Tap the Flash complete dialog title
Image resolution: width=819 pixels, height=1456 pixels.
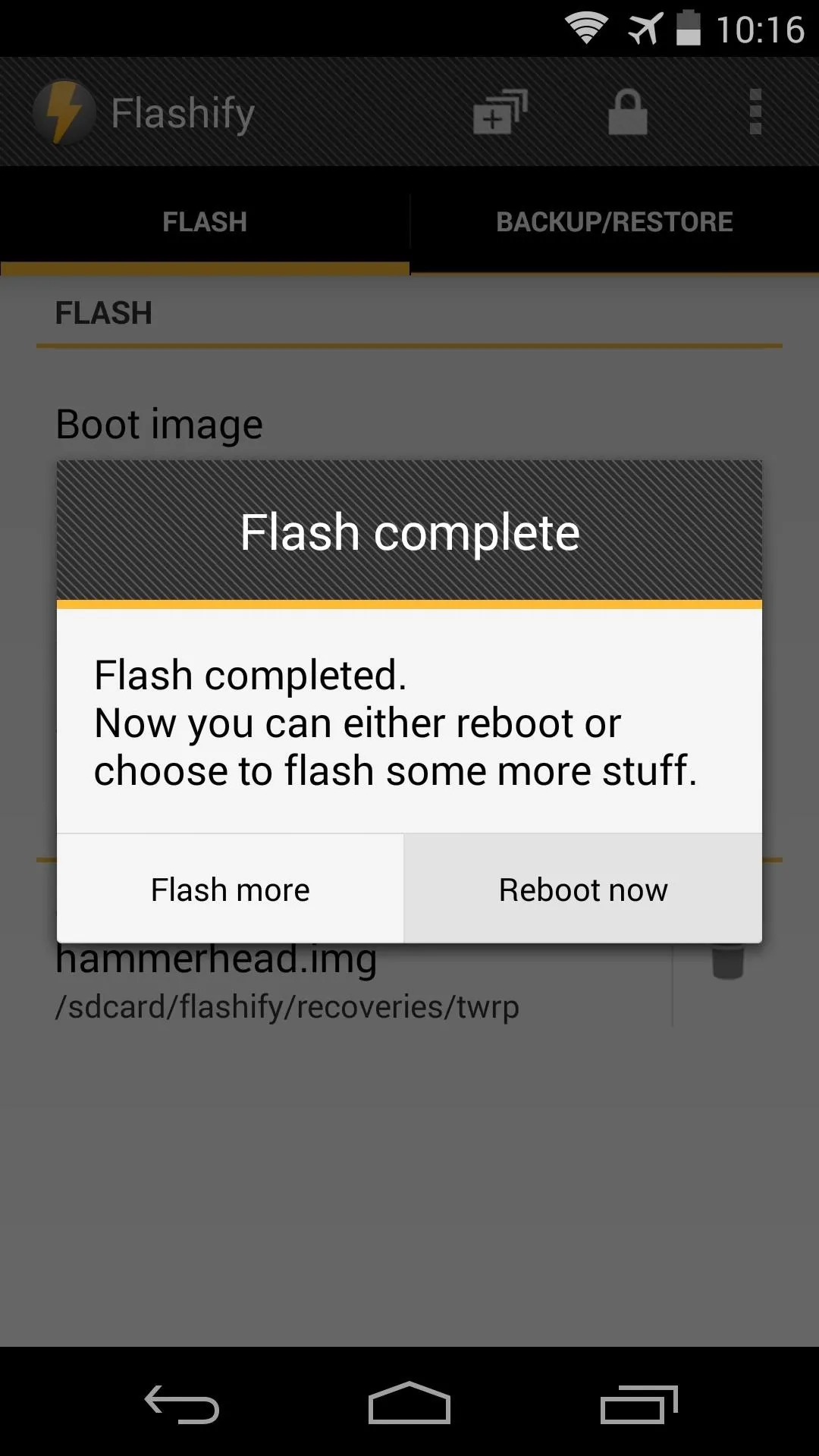coord(409,532)
